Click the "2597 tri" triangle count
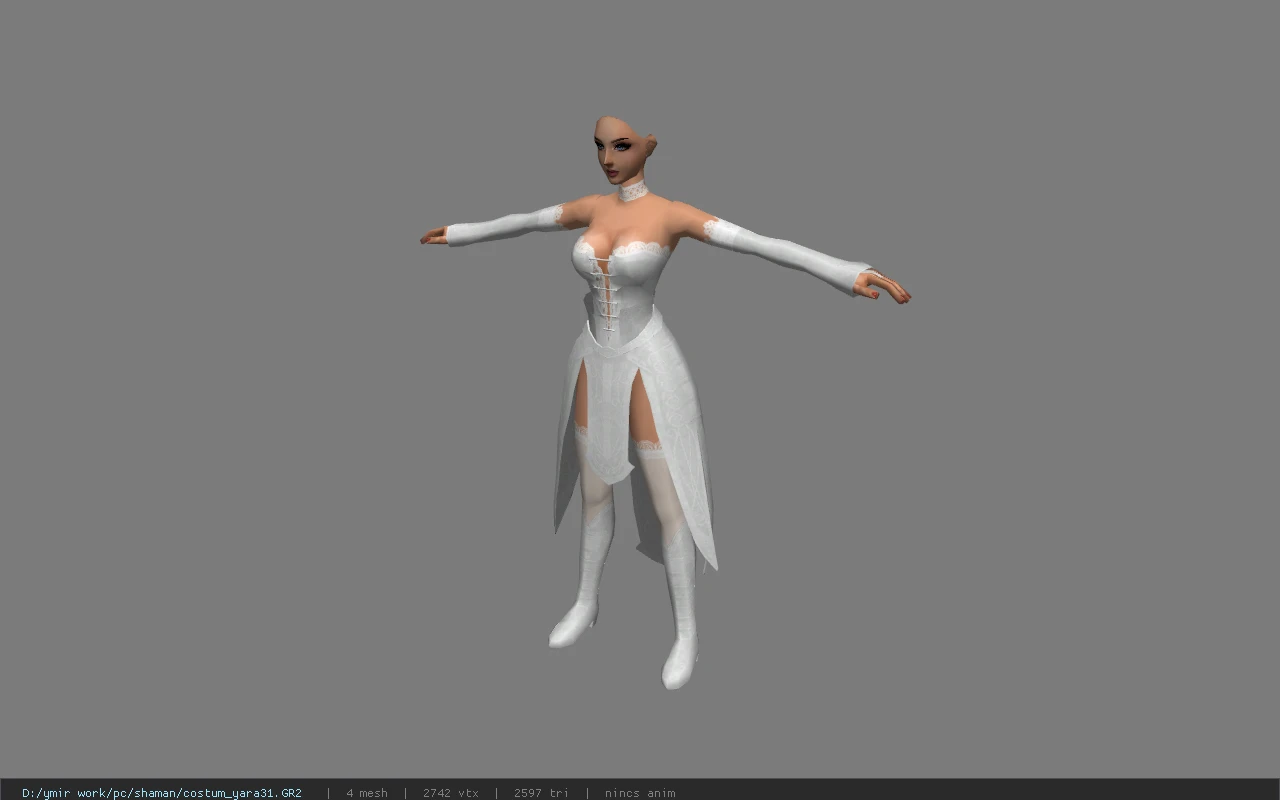Viewport: 1280px width, 800px height. coord(541,793)
